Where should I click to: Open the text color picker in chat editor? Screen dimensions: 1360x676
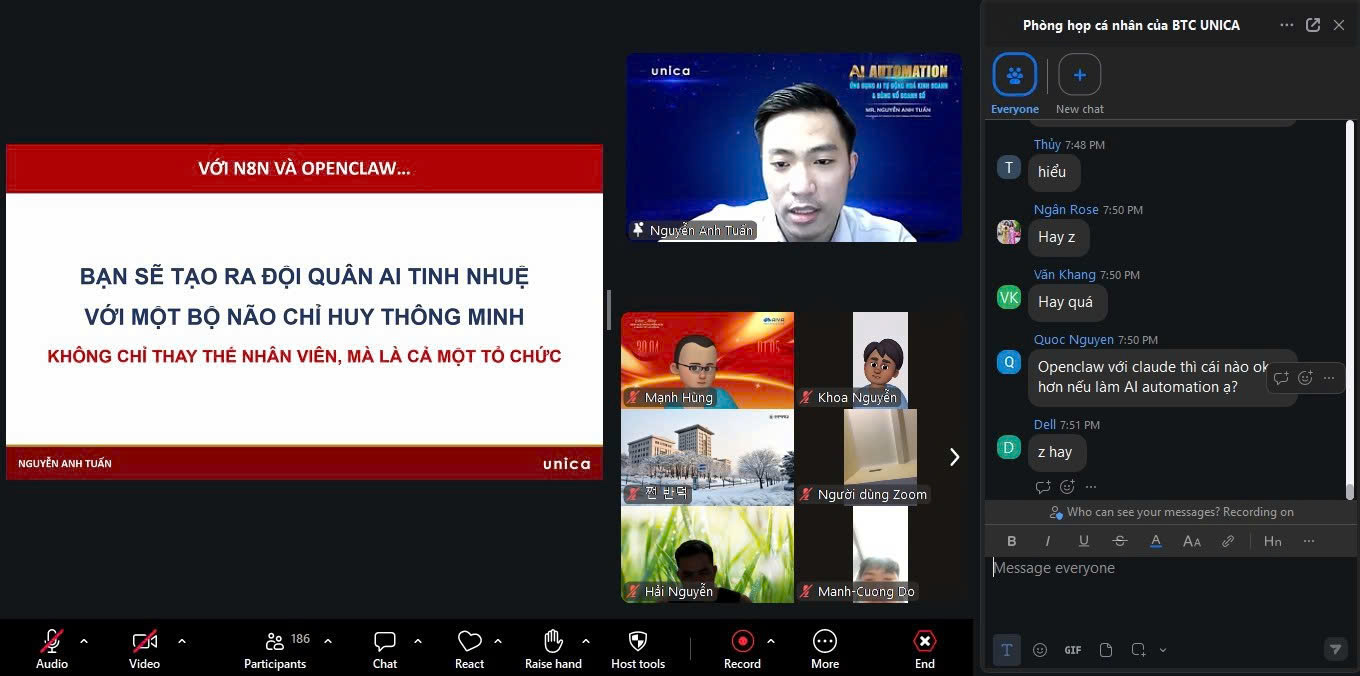pyautogui.click(x=1156, y=541)
